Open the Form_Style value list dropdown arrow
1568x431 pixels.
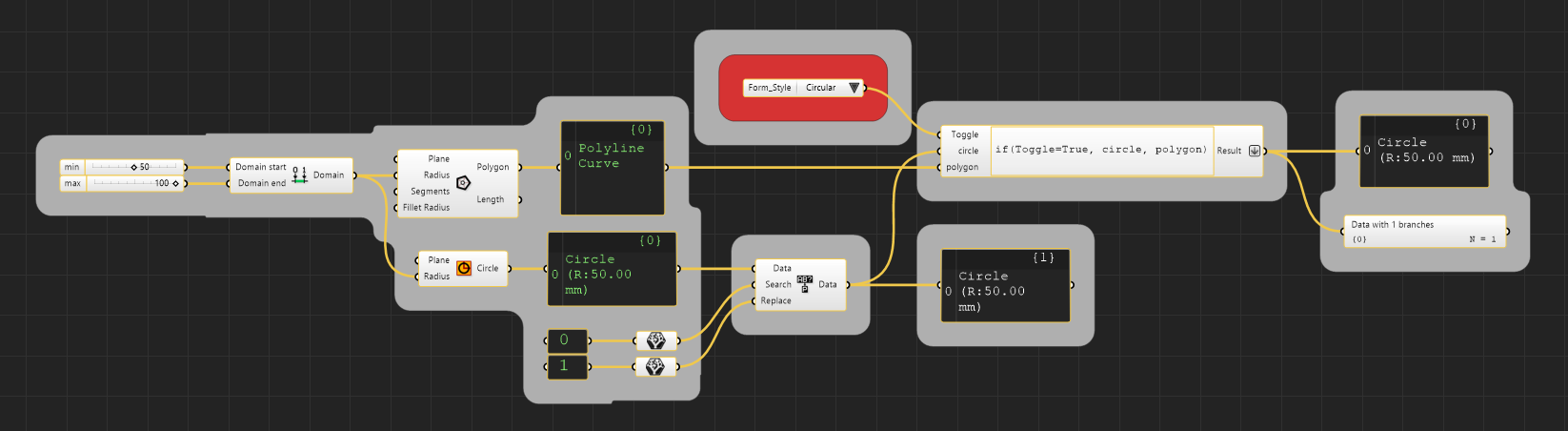[854, 88]
